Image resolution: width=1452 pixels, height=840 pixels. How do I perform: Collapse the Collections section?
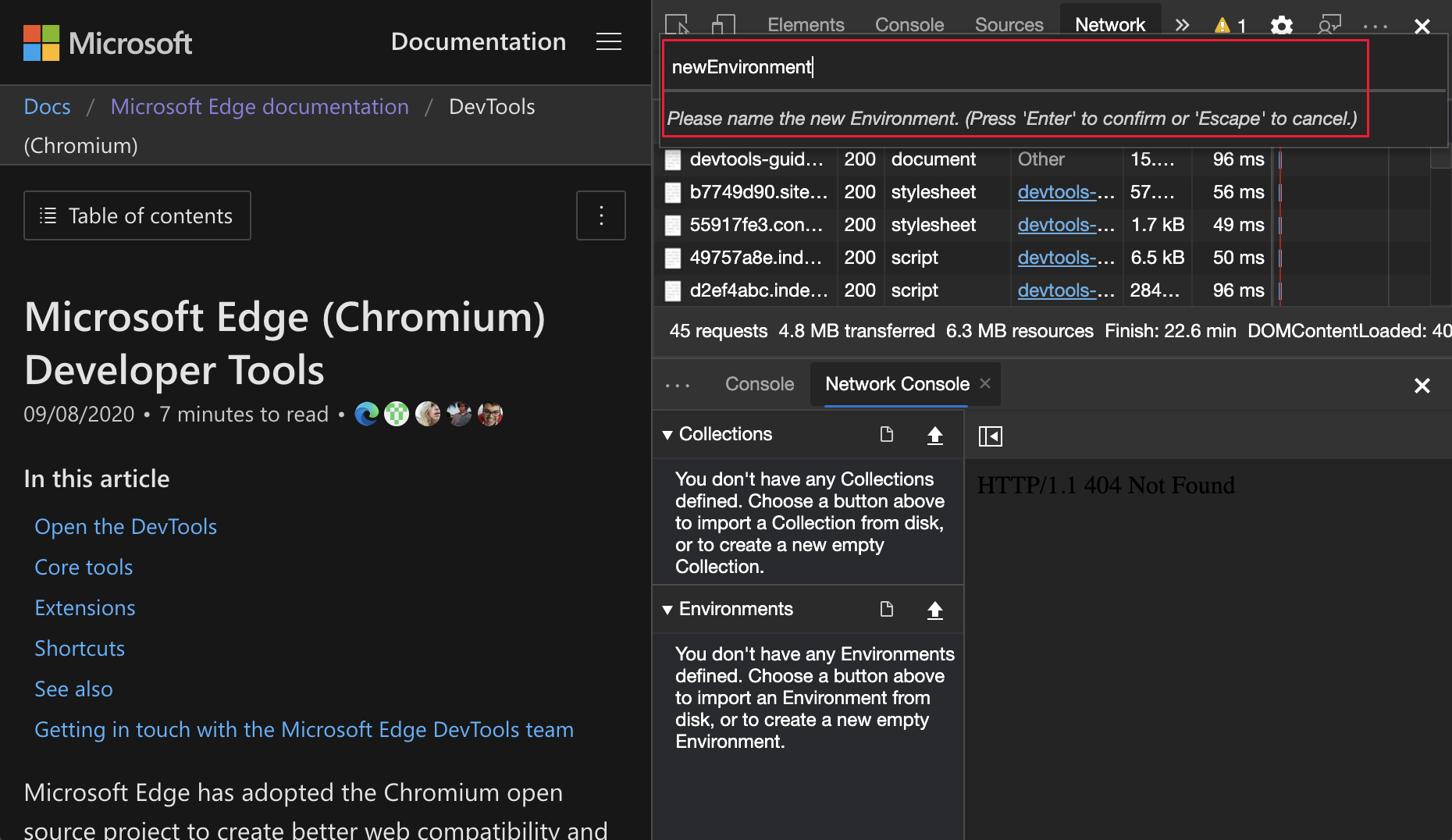(x=667, y=435)
